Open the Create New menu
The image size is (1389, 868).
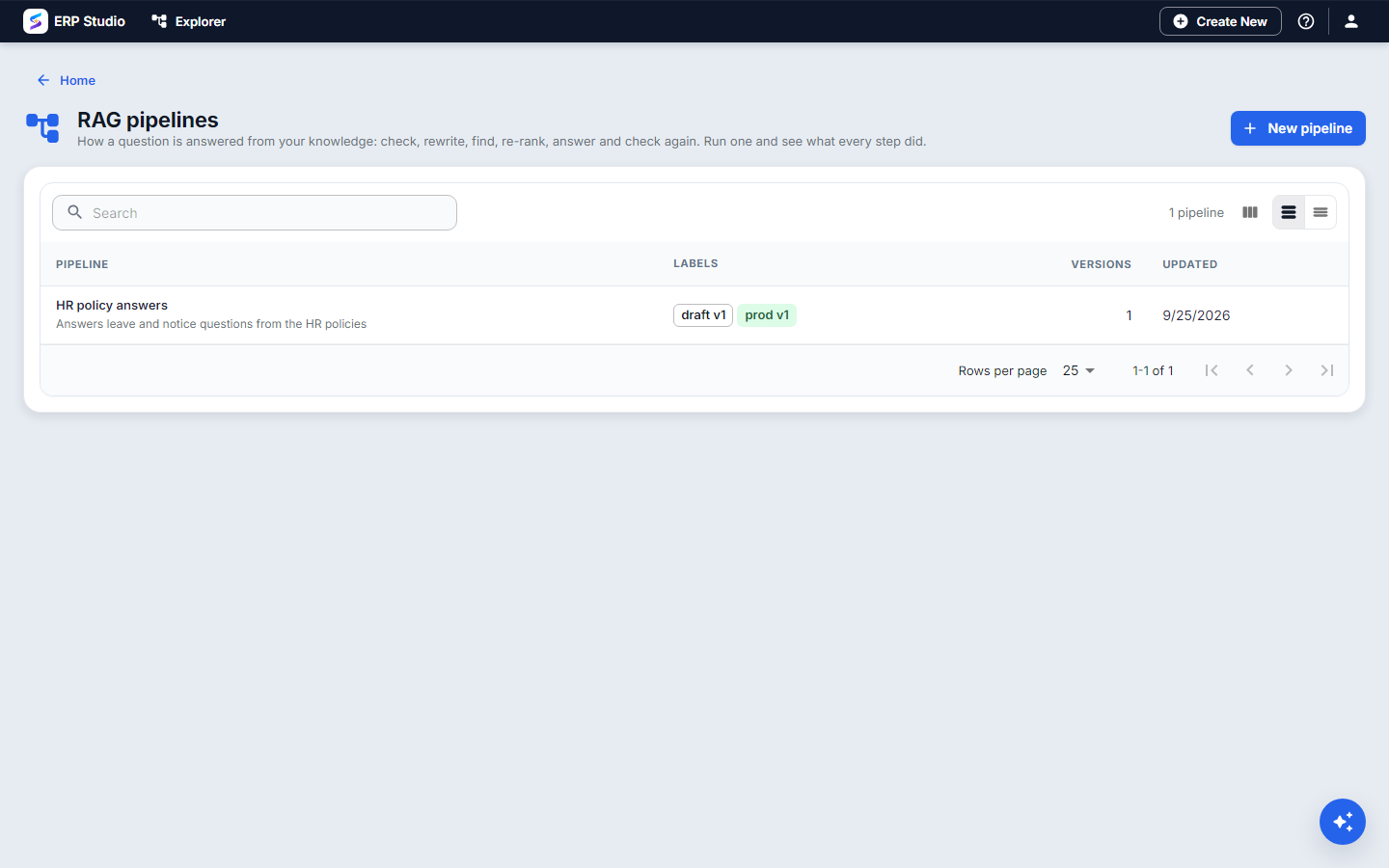click(x=1220, y=21)
